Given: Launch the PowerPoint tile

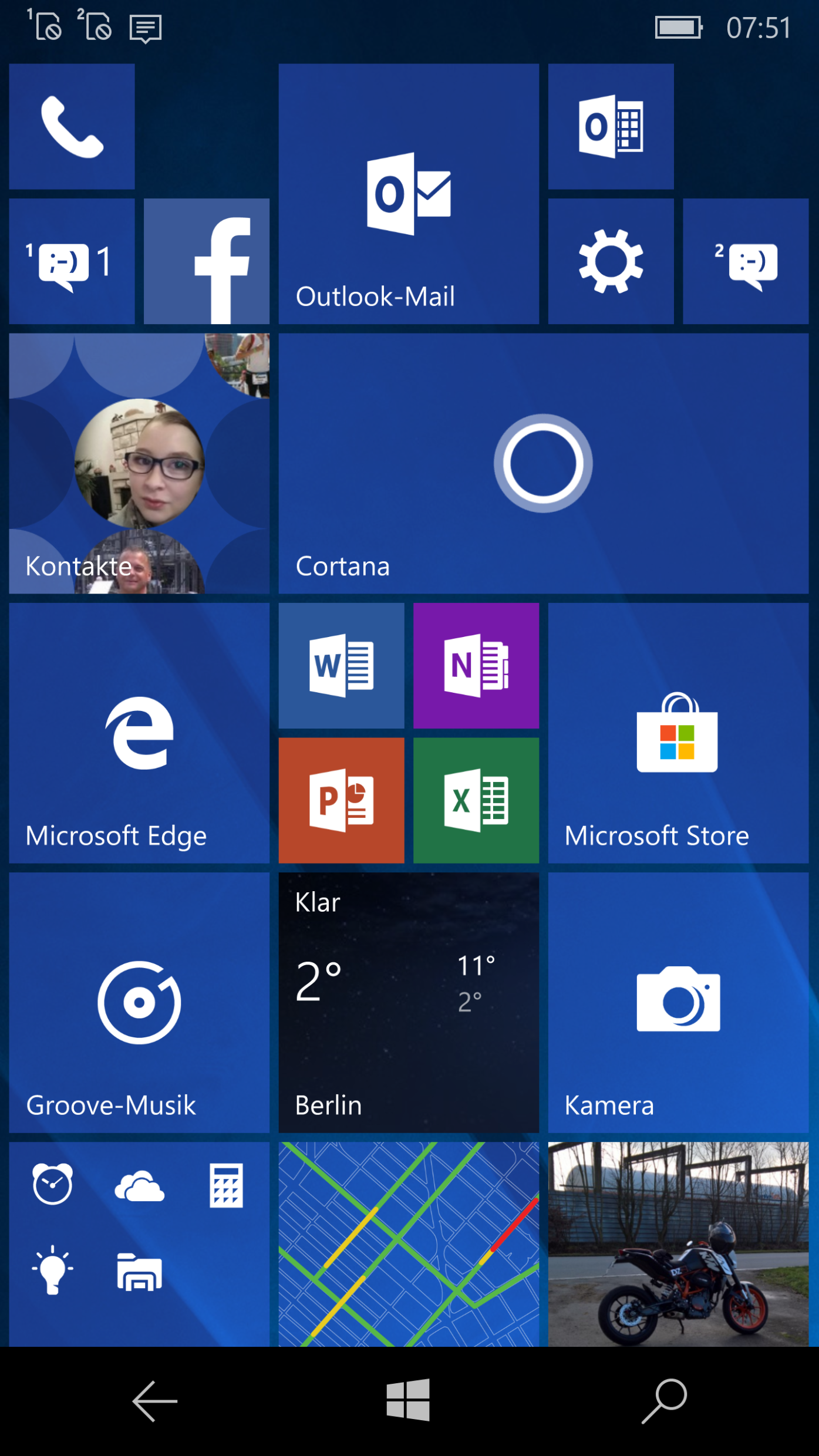Looking at the screenshot, I should pyautogui.click(x=341, y=800).
